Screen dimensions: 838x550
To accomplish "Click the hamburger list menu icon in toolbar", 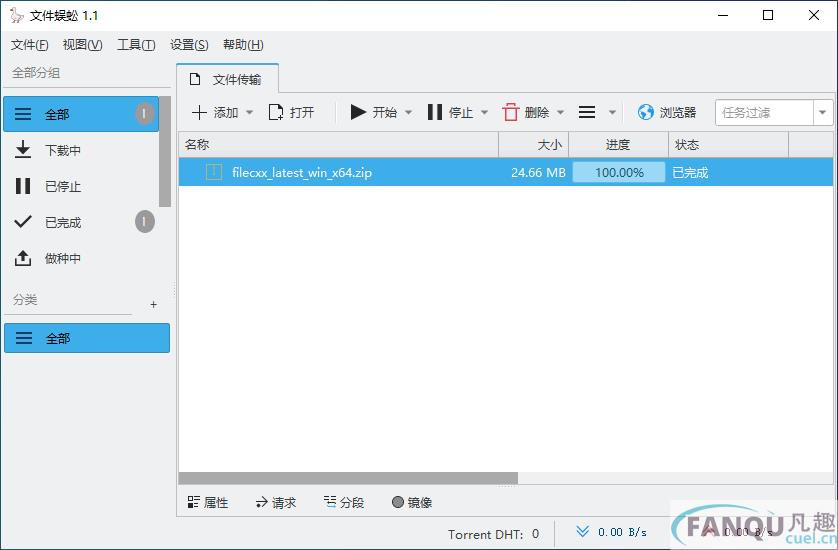I will click(x=588, y=113).
